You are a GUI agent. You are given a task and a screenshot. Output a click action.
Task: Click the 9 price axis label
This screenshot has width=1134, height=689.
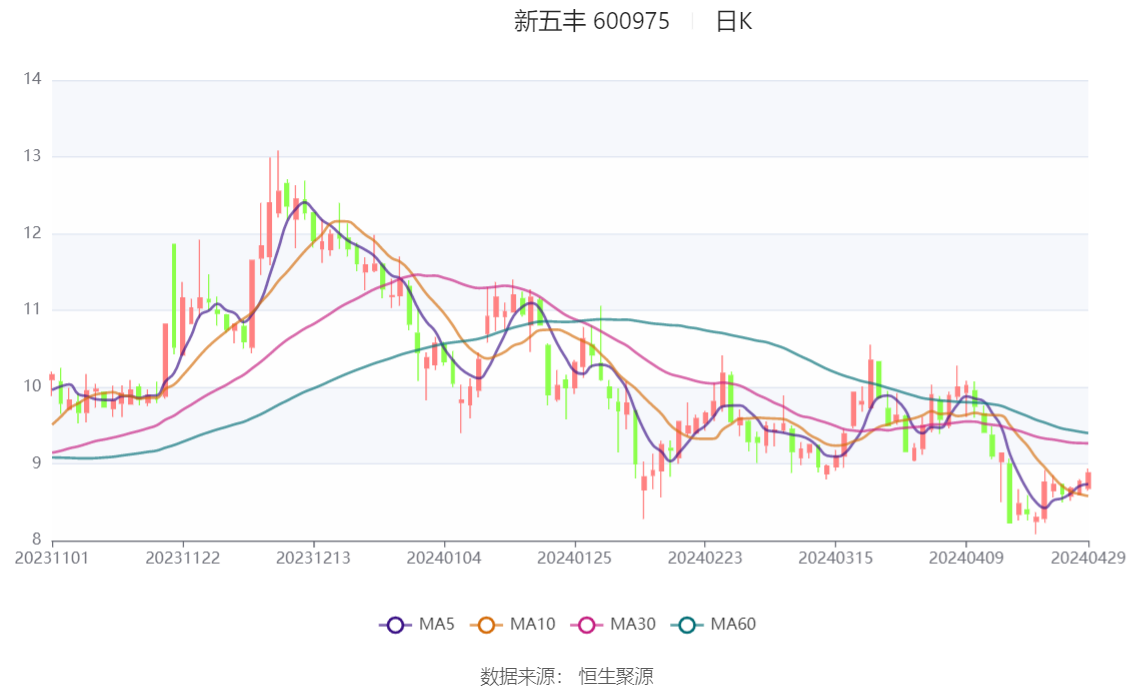[x=36, y=463]
